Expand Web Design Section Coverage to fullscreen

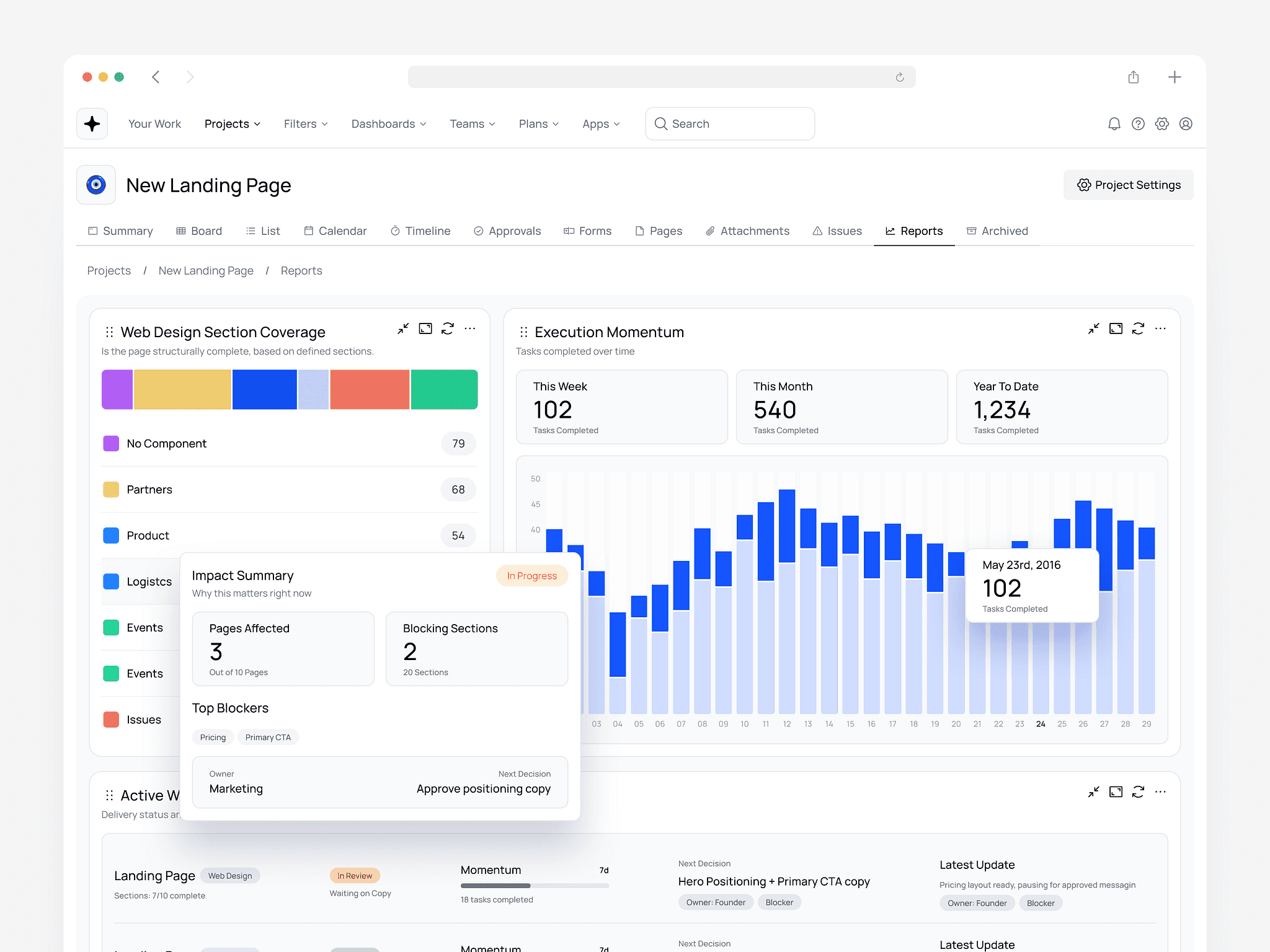click(x=425, y=328)
